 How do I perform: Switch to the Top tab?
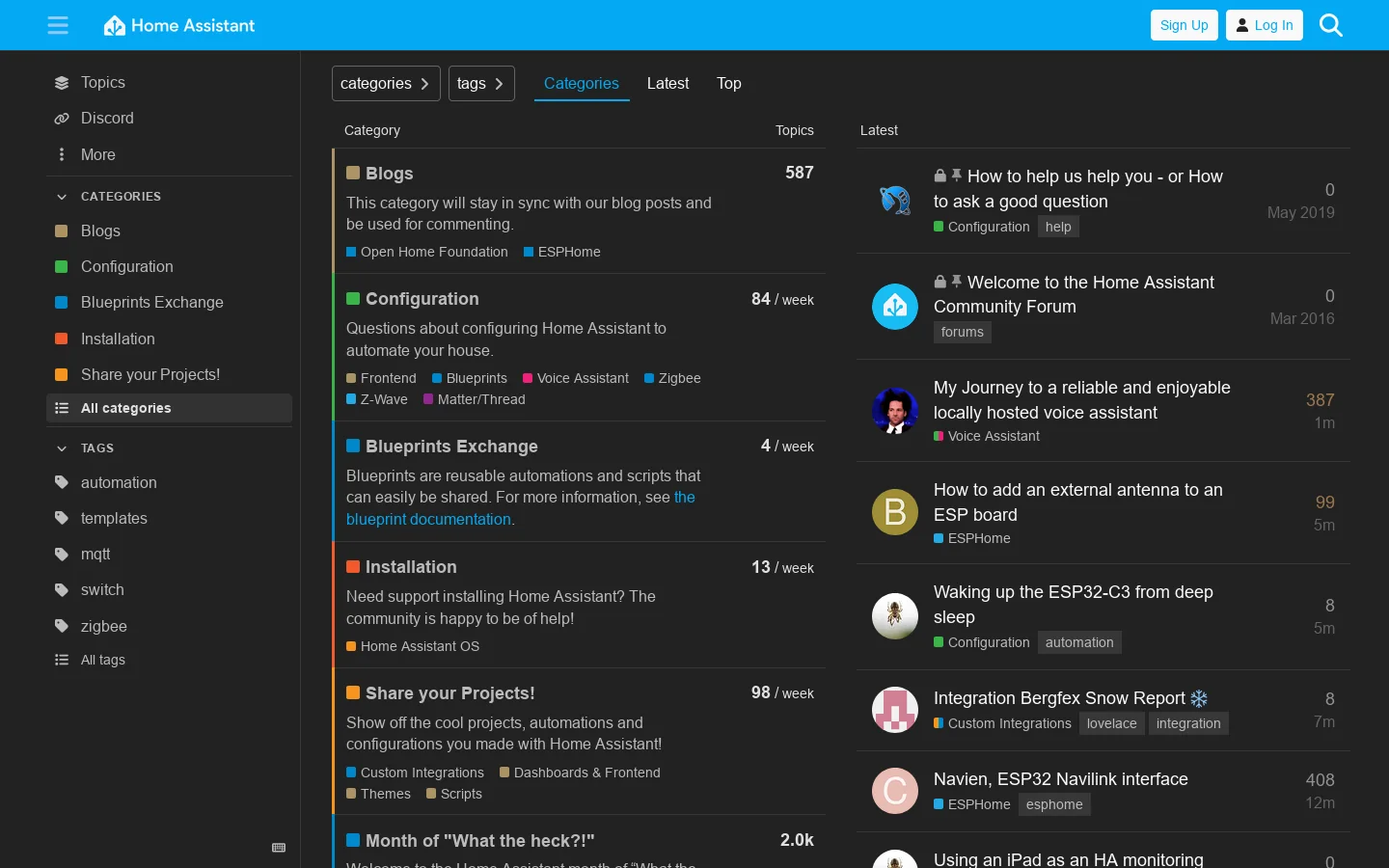[729, 84]
